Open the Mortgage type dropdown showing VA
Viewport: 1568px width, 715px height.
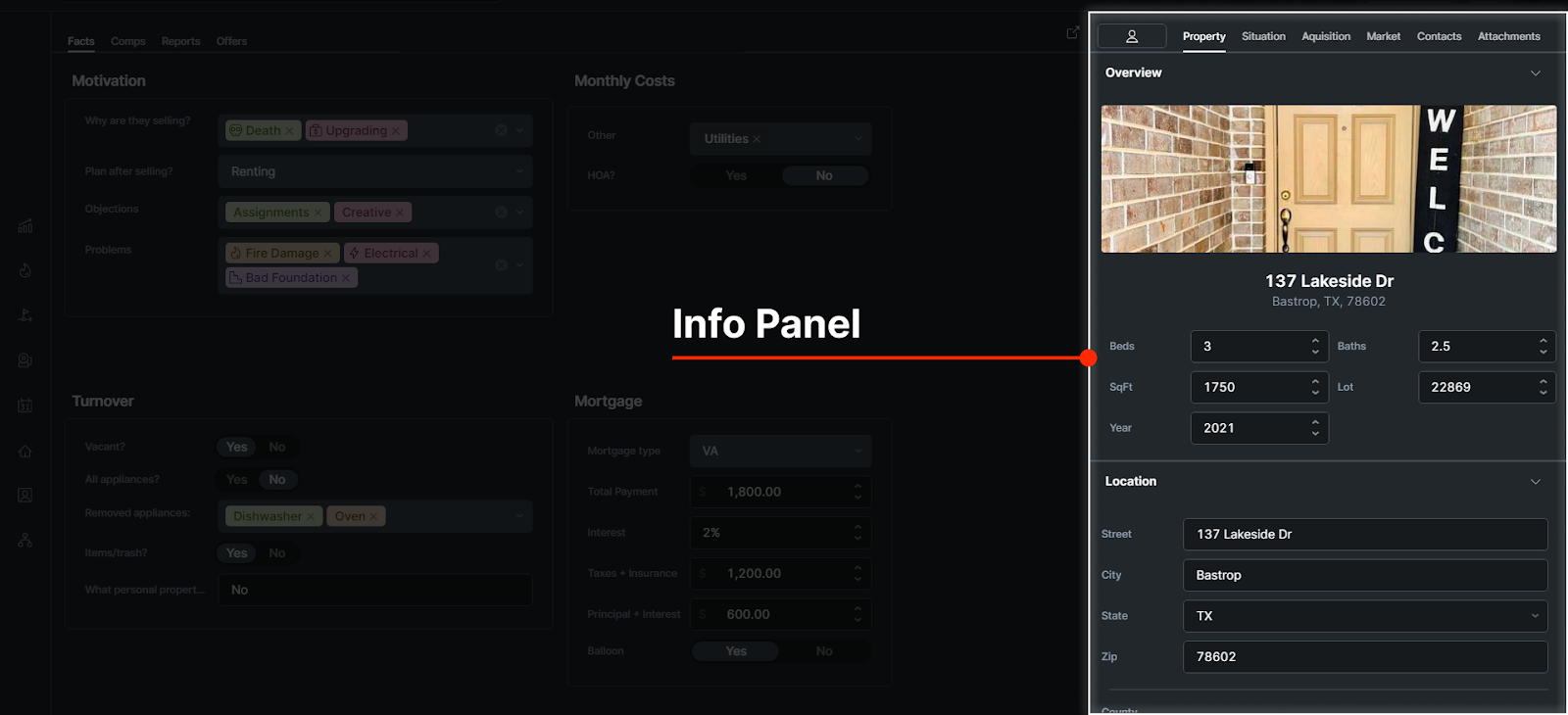coord(780,452)
